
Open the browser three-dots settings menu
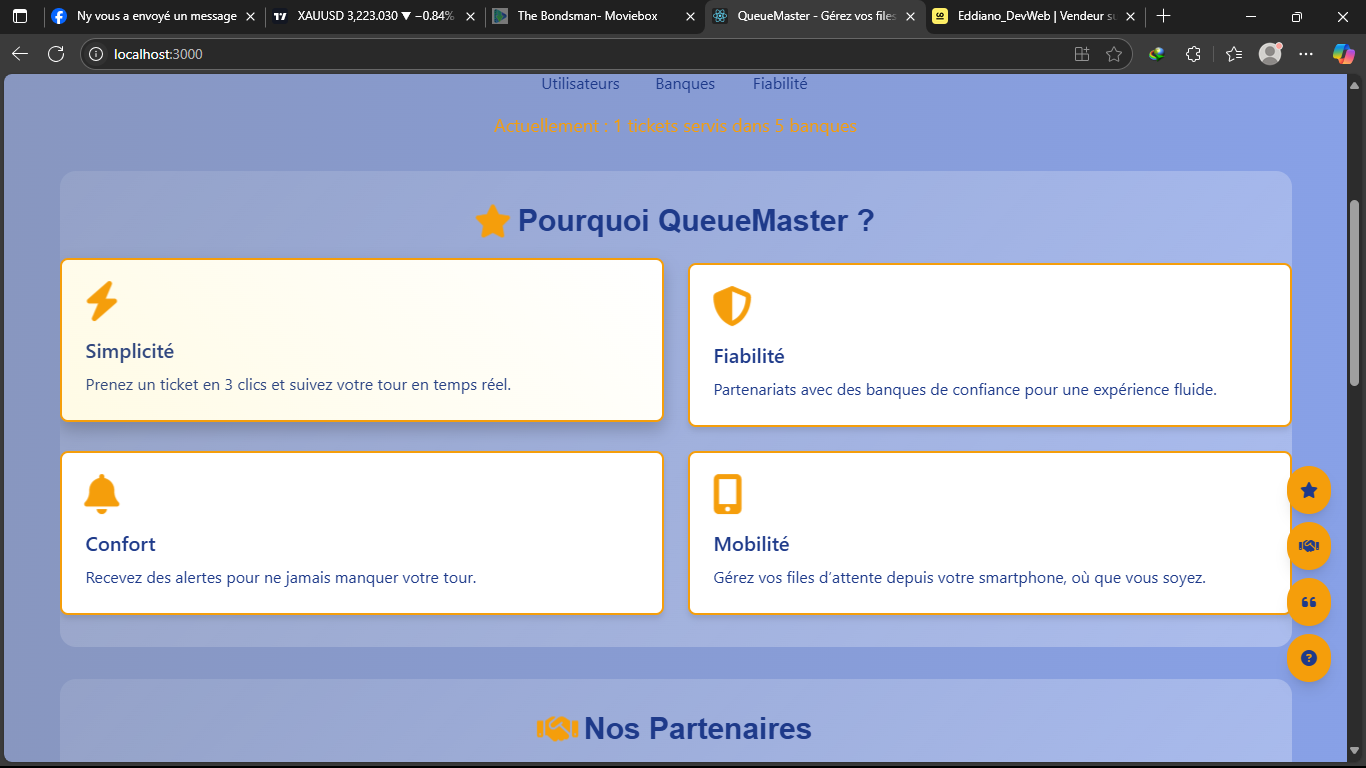pos(1306,54)
